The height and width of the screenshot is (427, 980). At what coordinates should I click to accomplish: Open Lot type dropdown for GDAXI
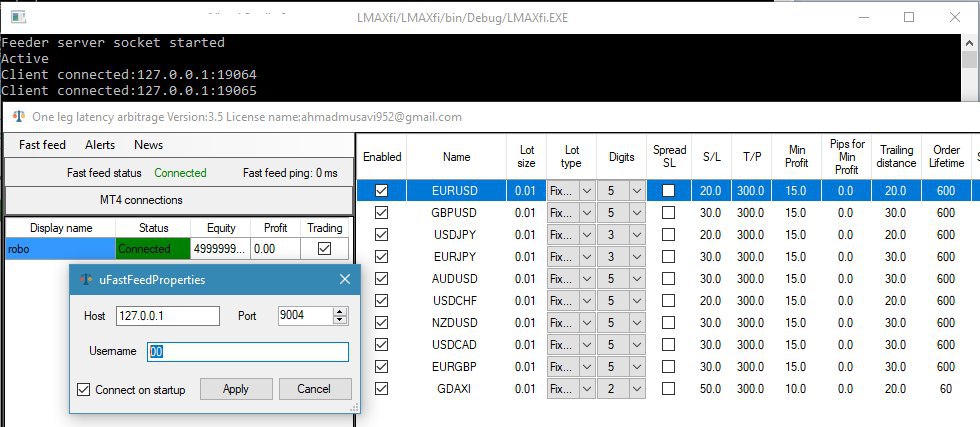587,389
